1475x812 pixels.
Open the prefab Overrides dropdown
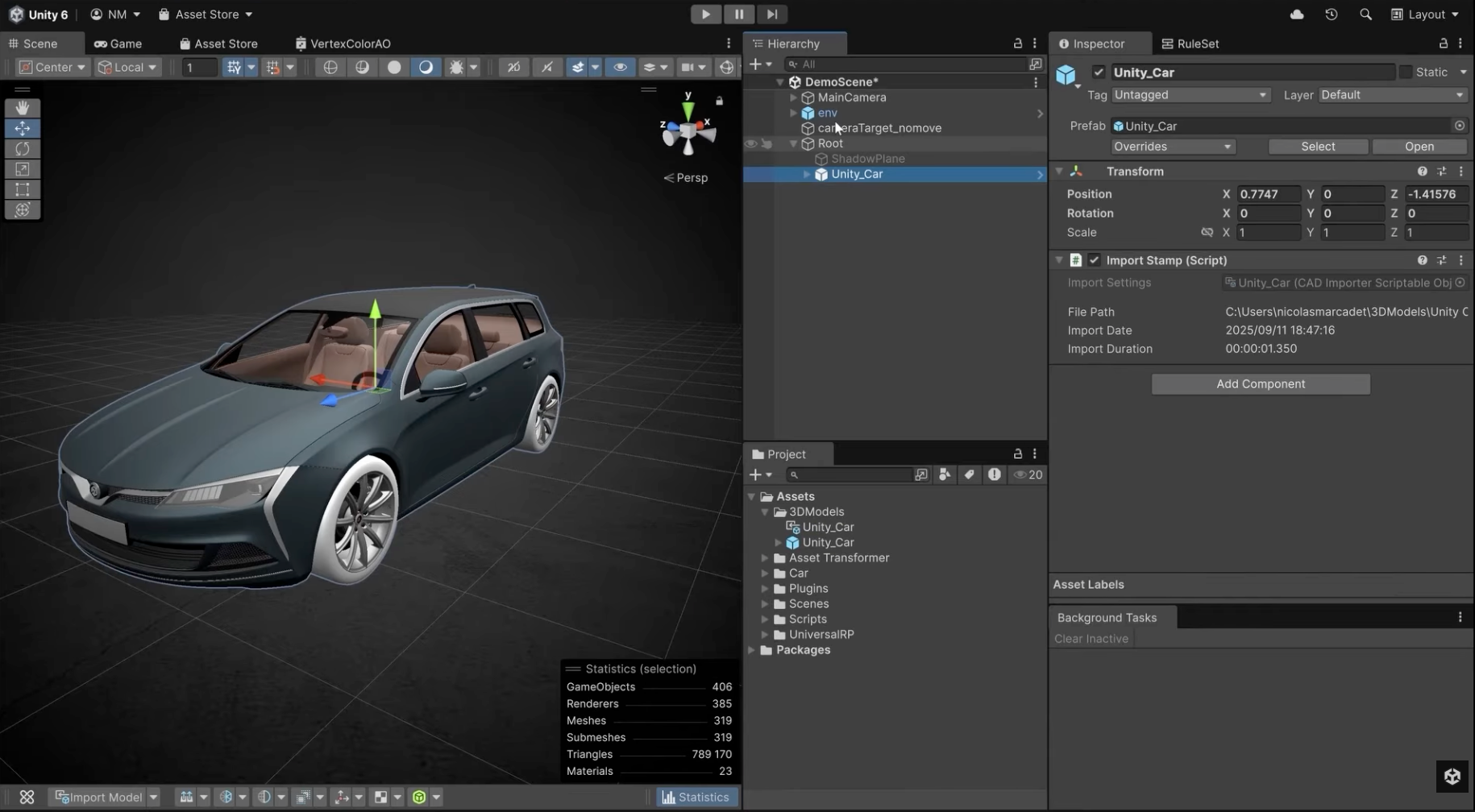pyautogui.click(x=1173, y=147)
